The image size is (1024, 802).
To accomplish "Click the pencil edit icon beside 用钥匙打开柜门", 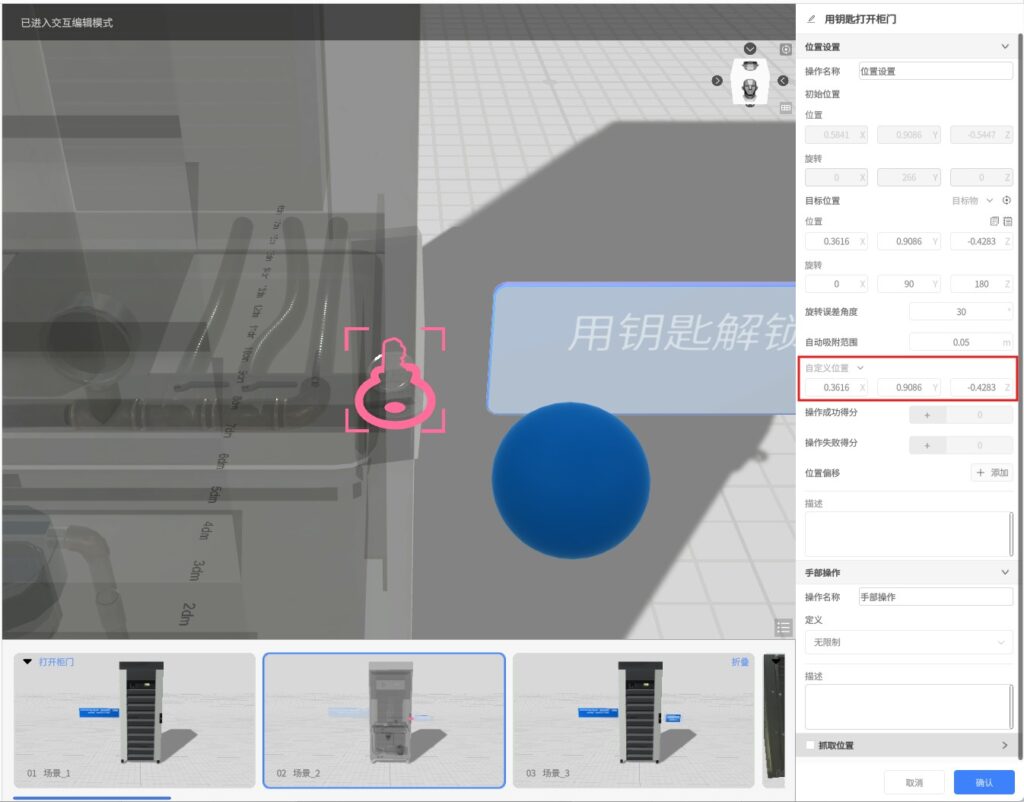I will point(811,18).
